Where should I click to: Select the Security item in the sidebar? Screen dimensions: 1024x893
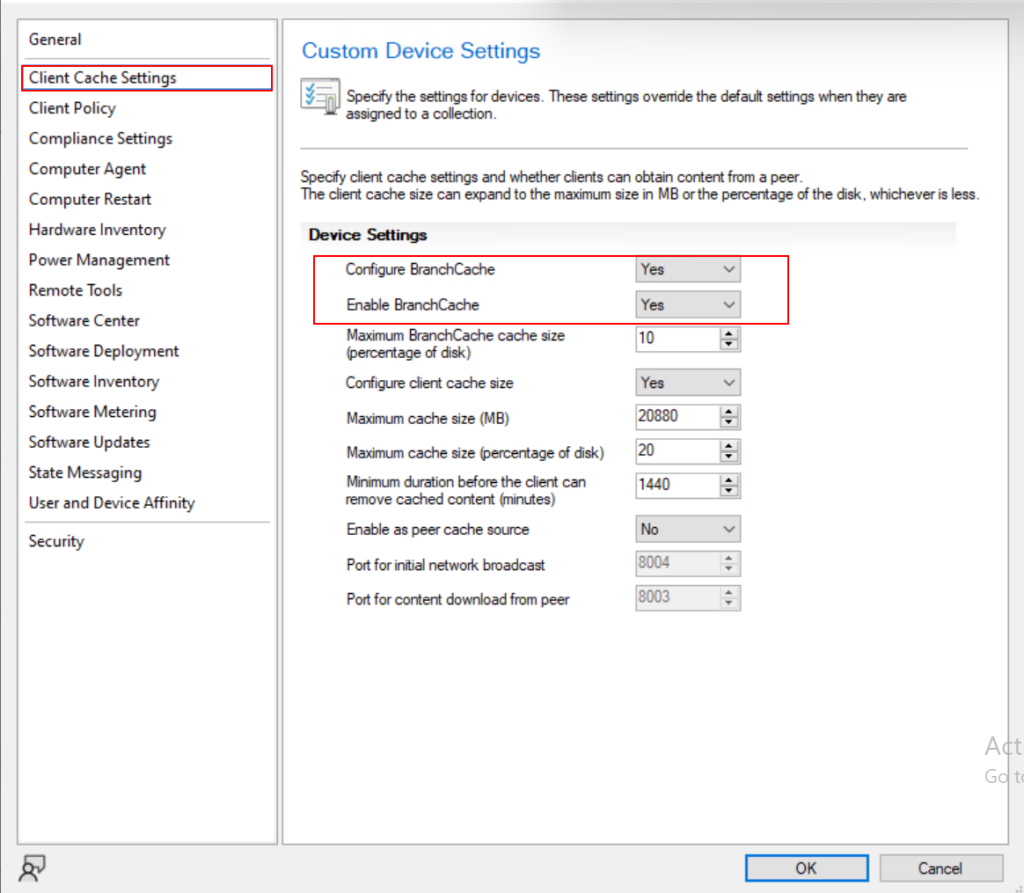(x=56, y=541)
